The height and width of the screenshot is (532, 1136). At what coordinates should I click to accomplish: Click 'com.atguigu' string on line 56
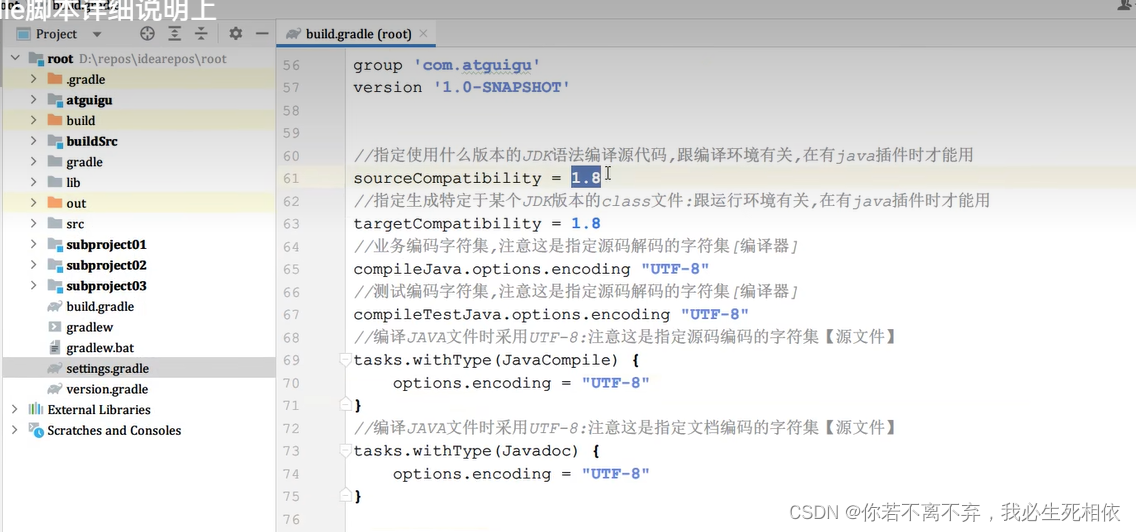point(477,65)
